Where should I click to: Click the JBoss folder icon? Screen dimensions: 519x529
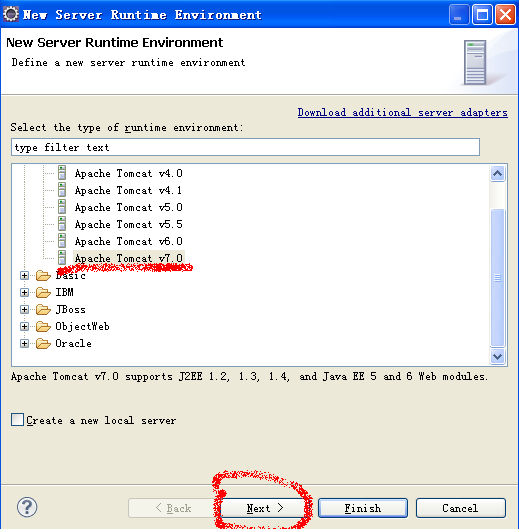click(43, 309)
